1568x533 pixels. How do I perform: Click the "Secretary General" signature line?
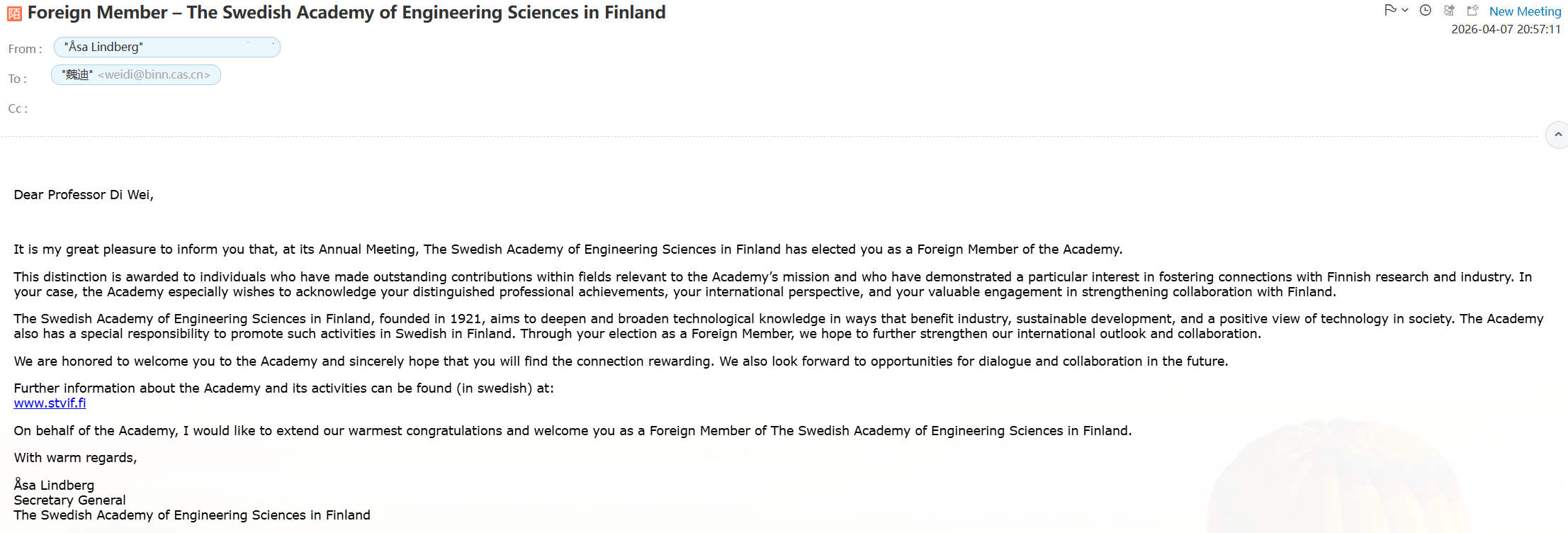69,500
